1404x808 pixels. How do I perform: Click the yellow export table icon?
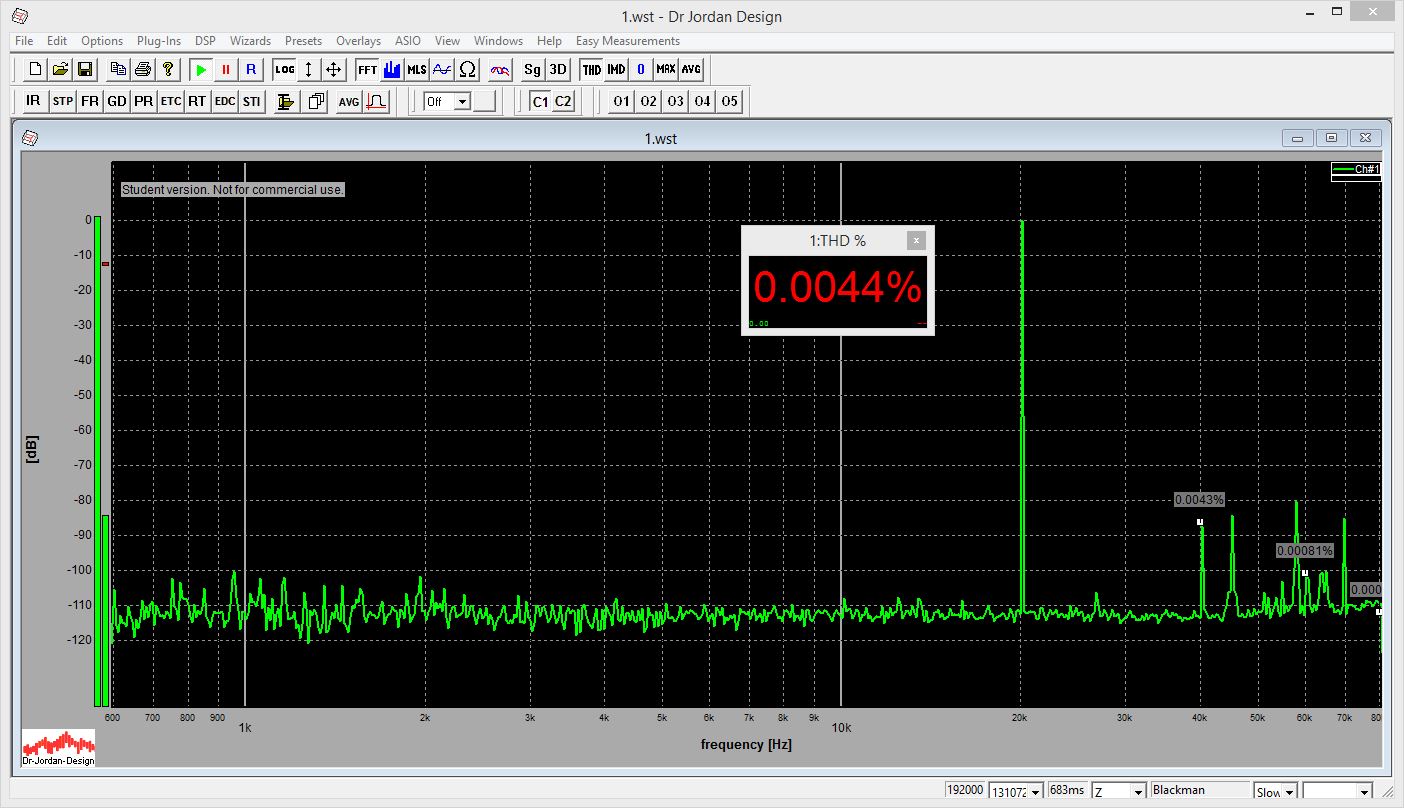point(286,101)
